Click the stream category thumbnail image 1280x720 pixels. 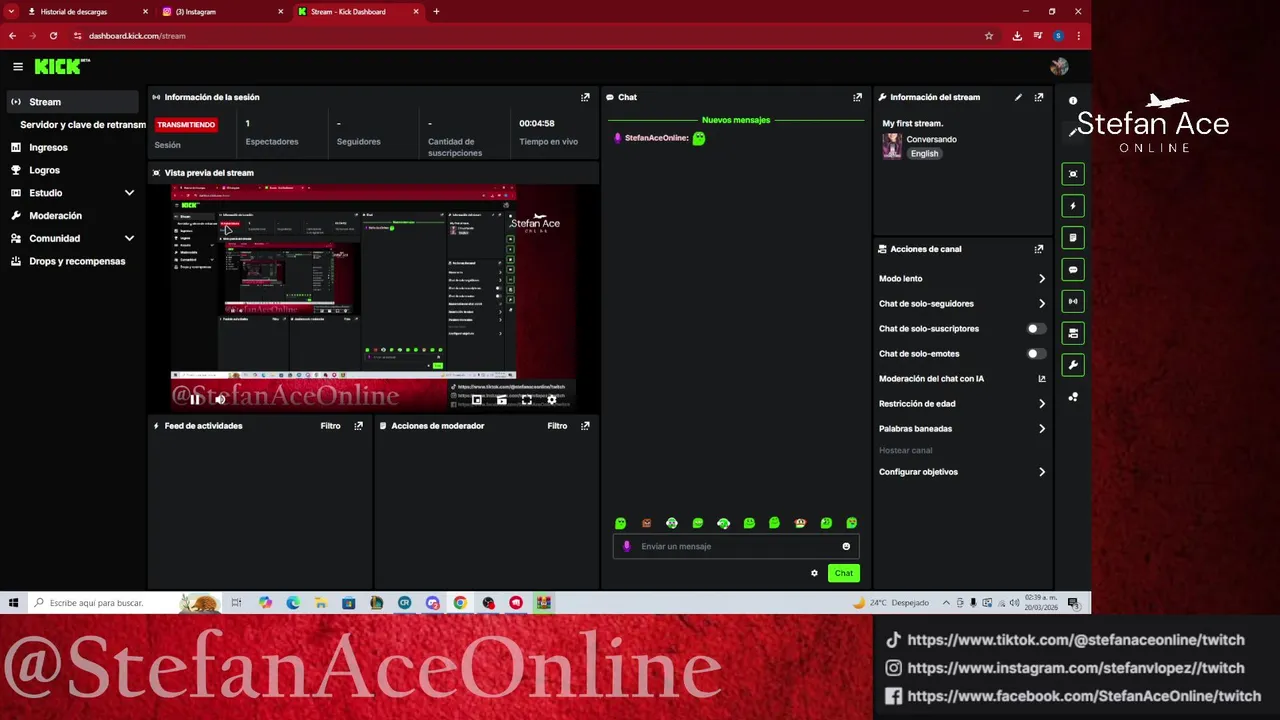[892, 146]
